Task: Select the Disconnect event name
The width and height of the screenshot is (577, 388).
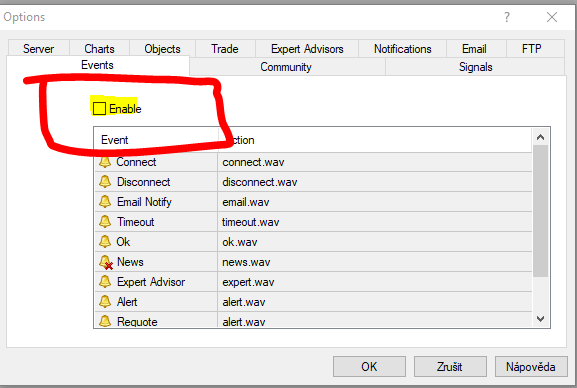Action: (144, 182)
